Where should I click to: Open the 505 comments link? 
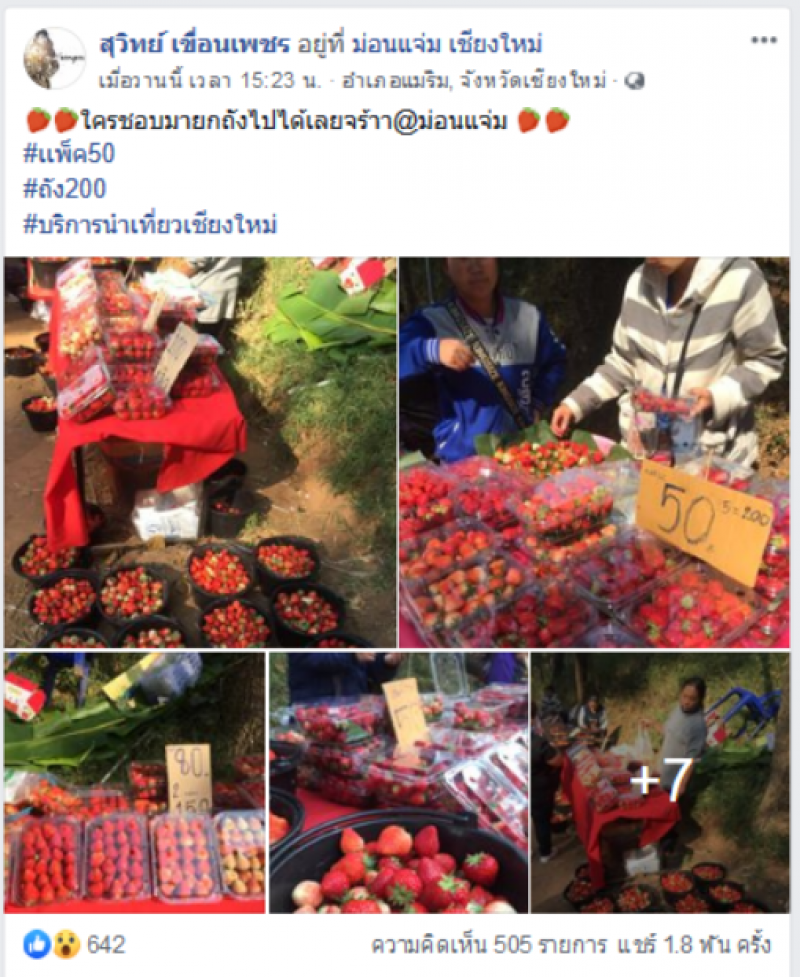coord(488,945)
